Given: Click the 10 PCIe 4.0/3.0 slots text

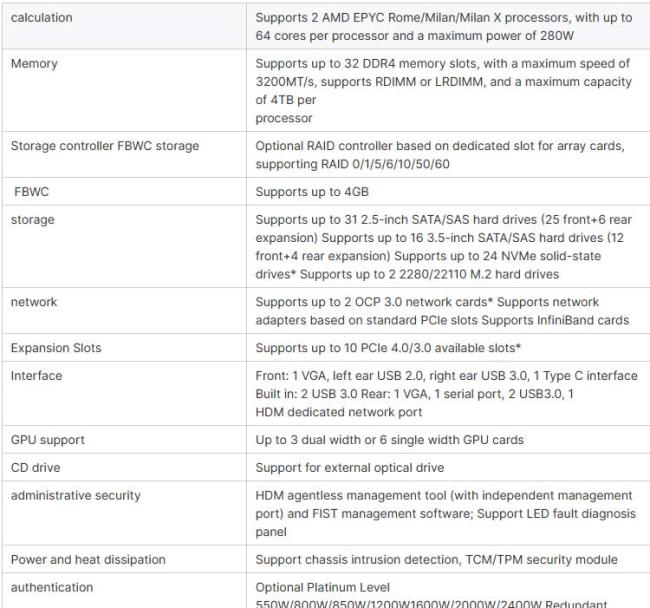Looking at the screenshot, I should [x=395, y=348].
